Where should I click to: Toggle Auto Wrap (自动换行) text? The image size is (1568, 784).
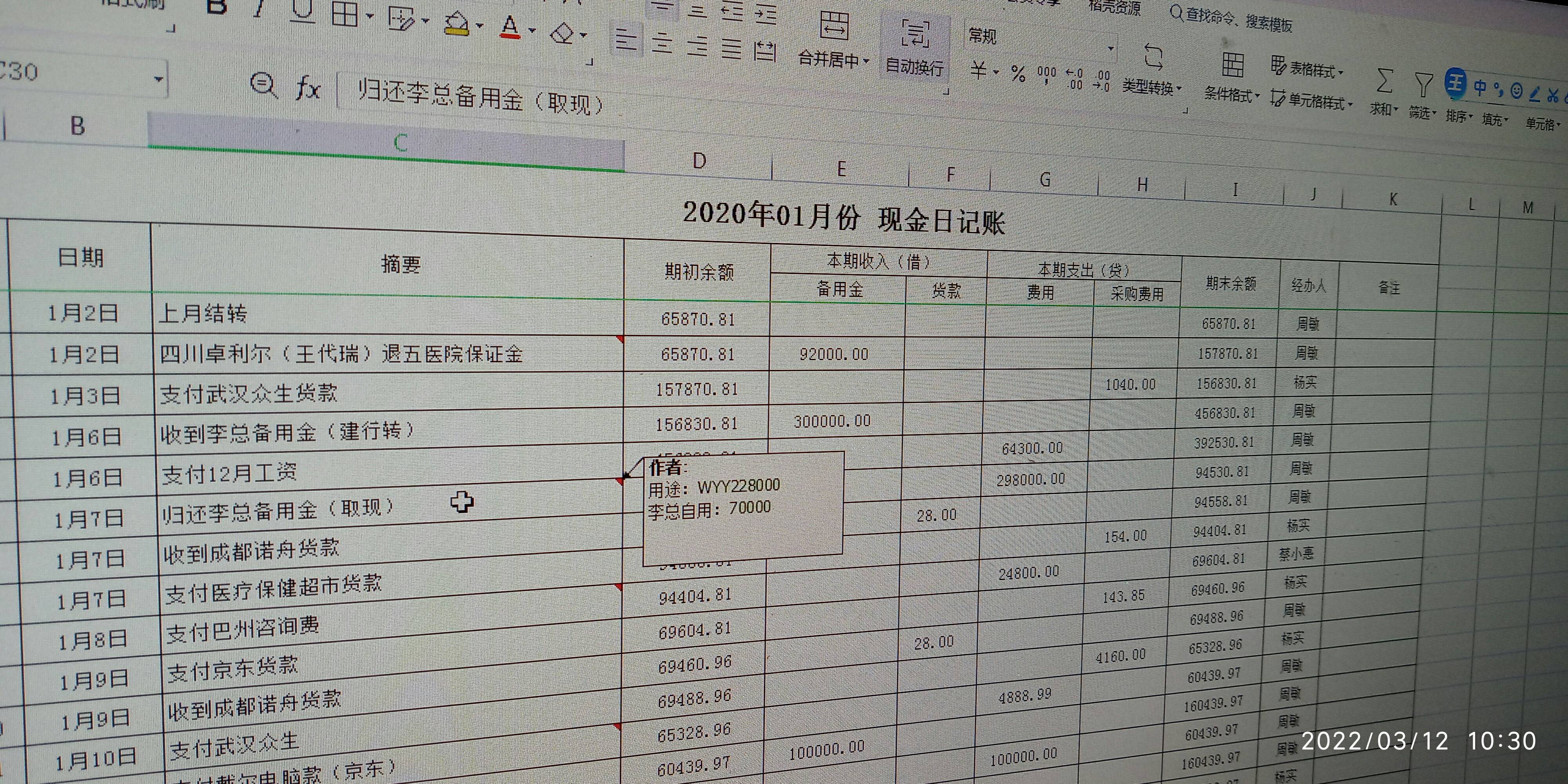915,35
